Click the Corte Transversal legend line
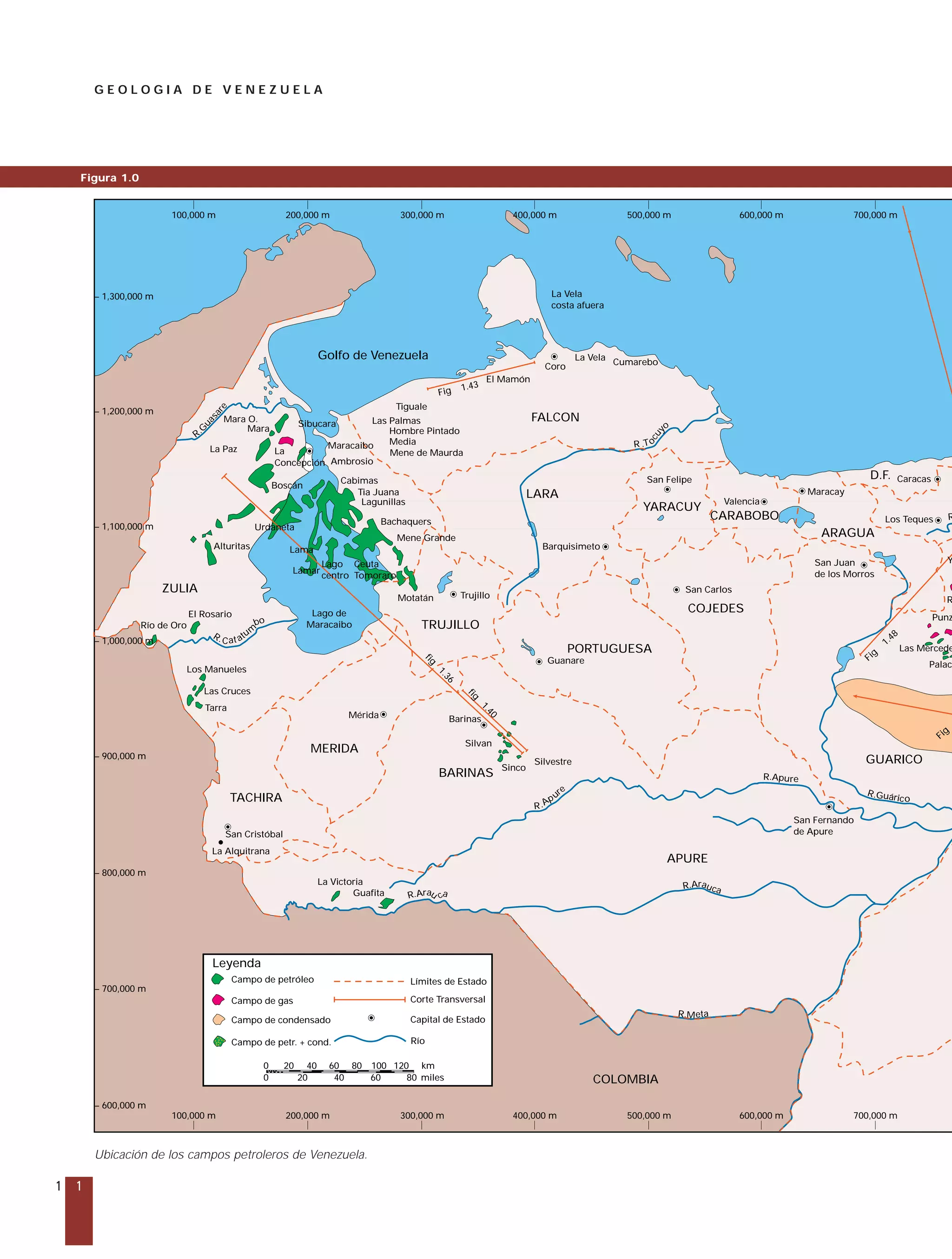The width and height of the screenshot is (952, 1259). 369,1000
